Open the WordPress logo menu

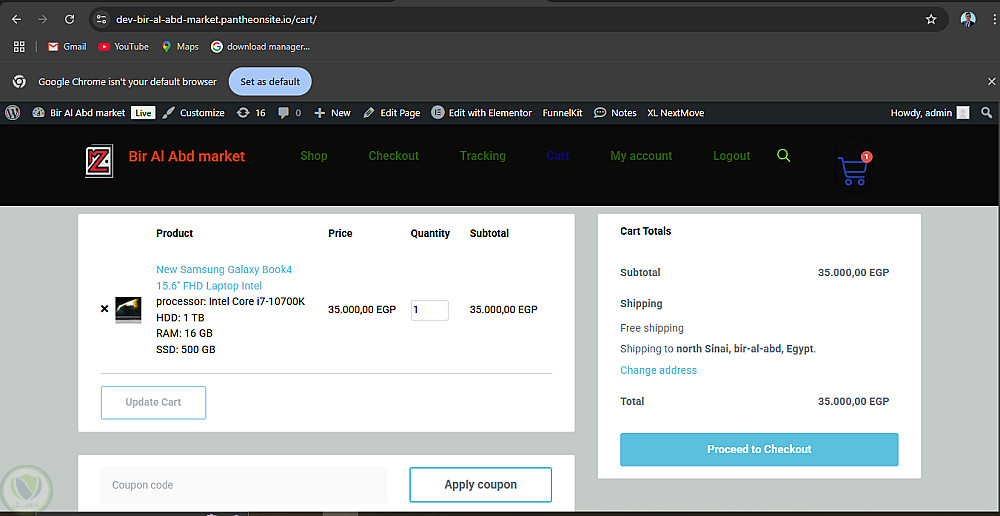click(13, 113)
